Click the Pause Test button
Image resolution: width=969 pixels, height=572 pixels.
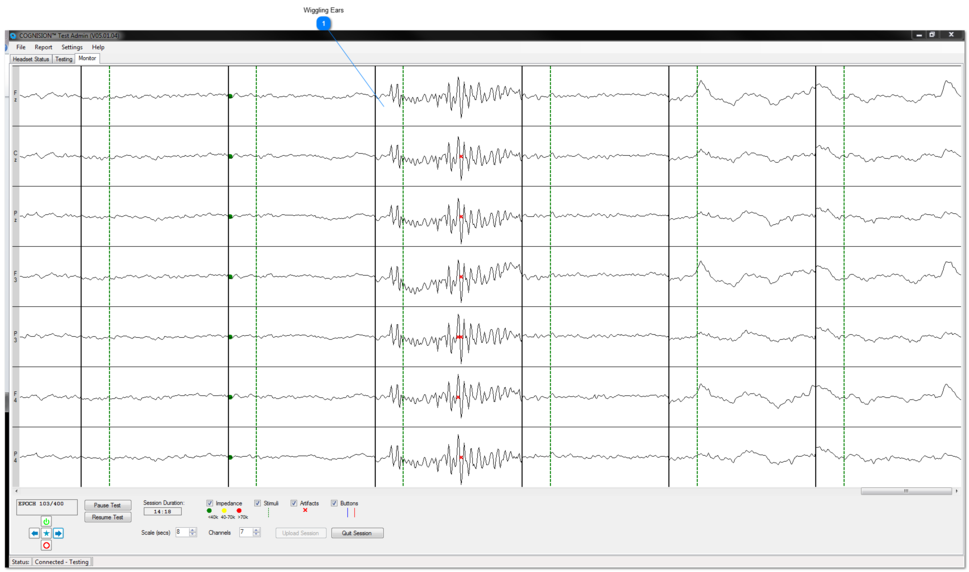point(108,506)
